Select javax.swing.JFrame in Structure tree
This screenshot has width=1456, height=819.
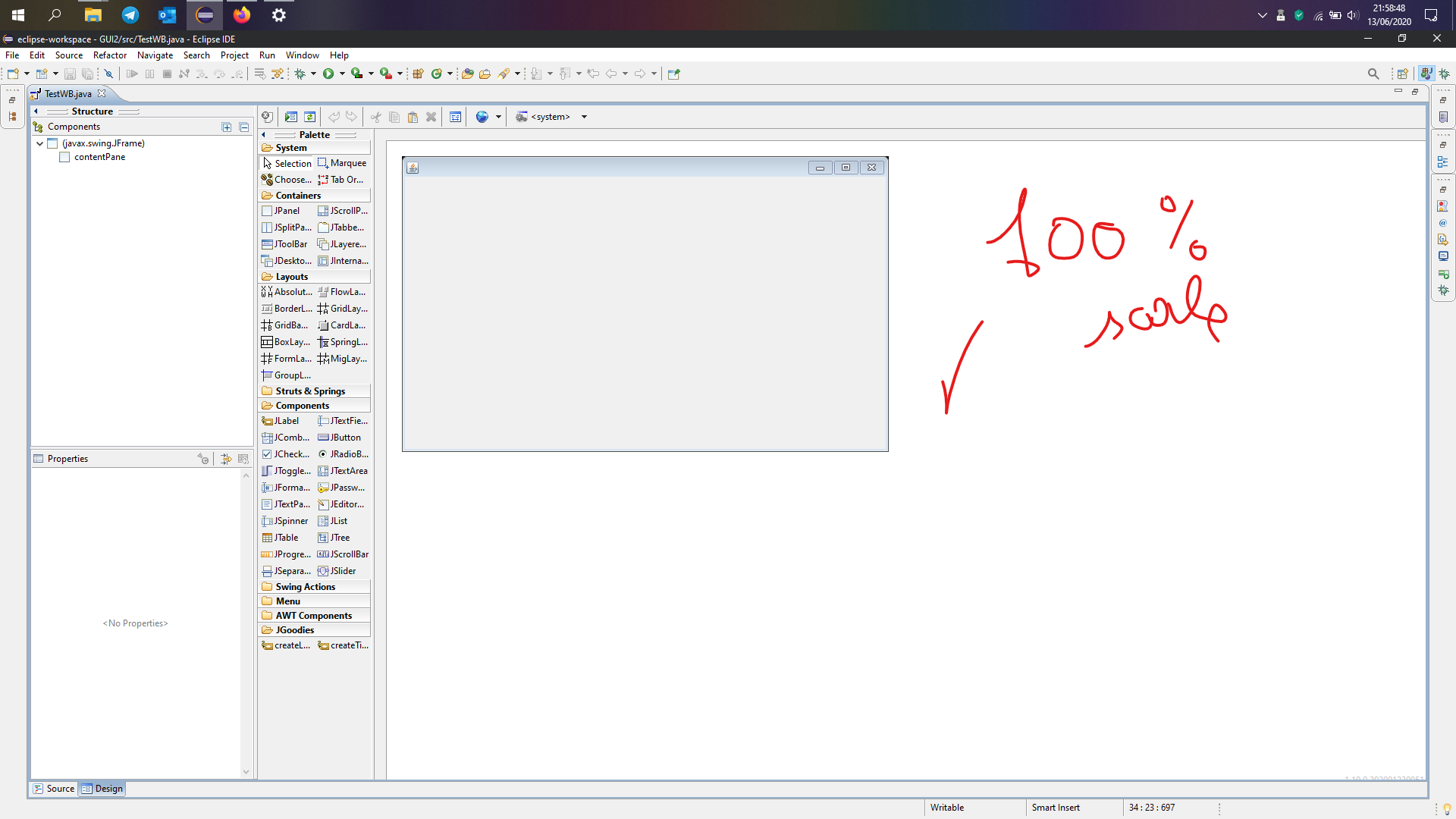(103, 142)
